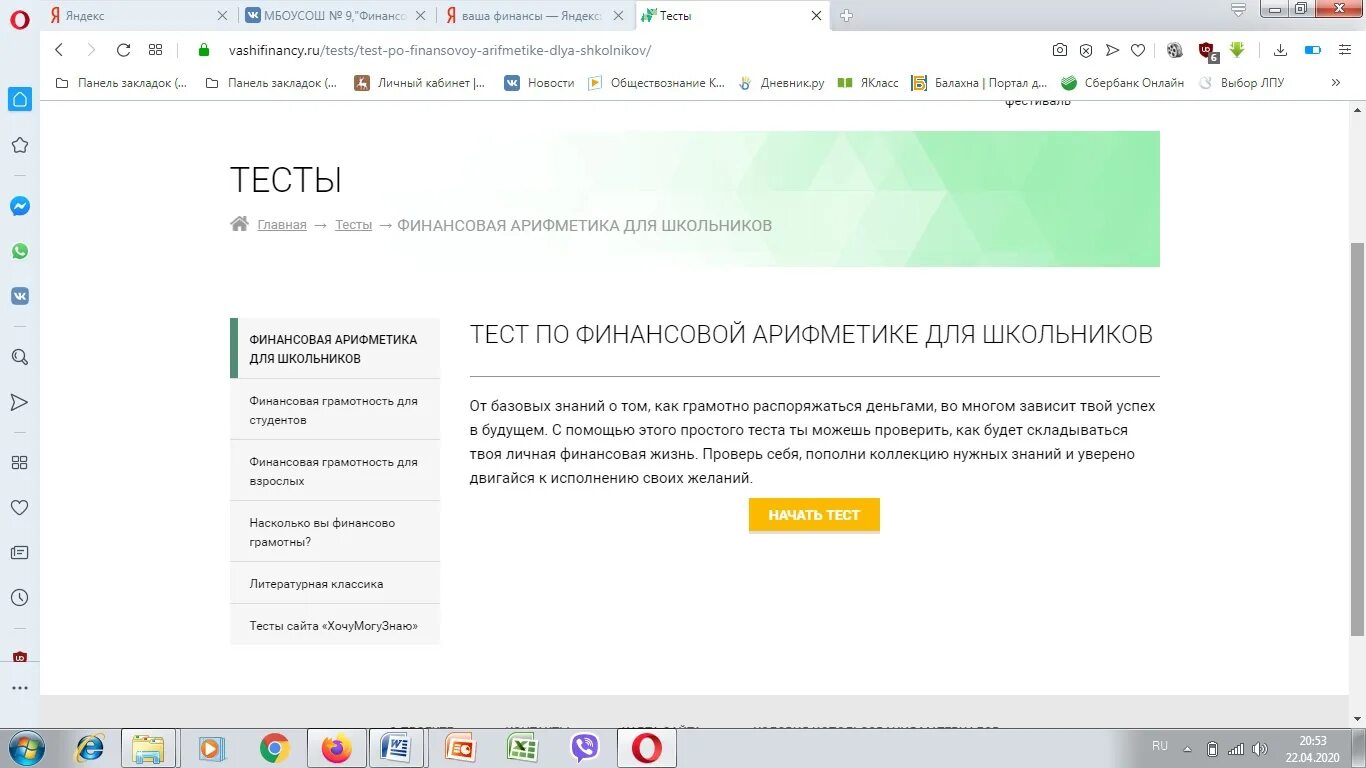The height and width of the screenshot is (768, 1366).
Task: Open Speed Dial home in sidebar
Action: click(x=19, y=99)
